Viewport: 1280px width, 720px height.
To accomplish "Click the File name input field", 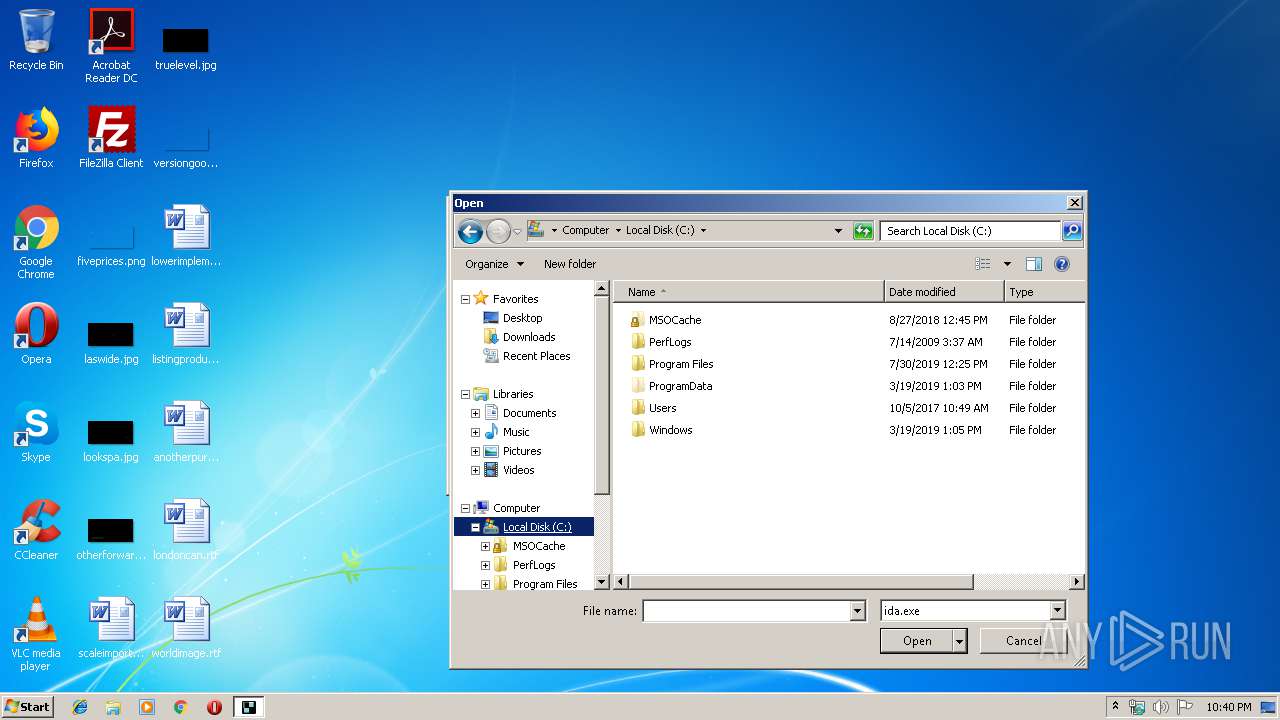I will pyautogui.click(x=746, y=611).
